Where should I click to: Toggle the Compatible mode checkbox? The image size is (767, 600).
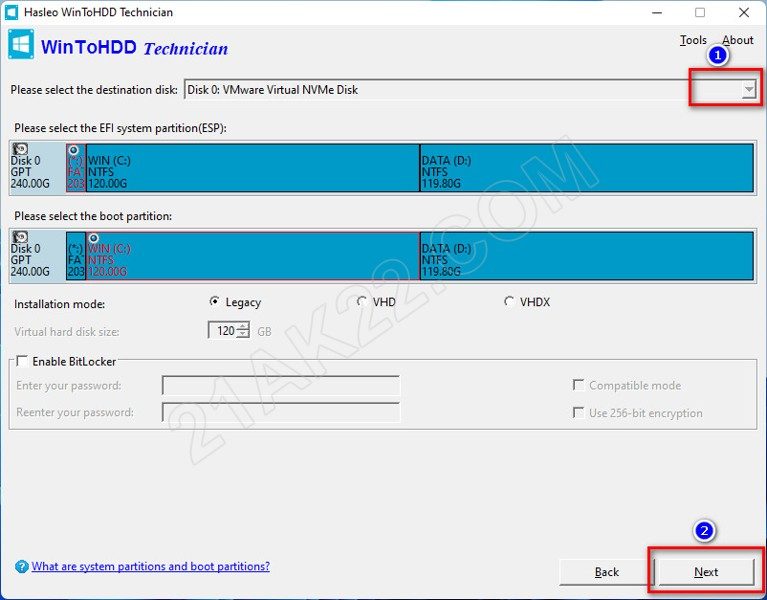578,385
